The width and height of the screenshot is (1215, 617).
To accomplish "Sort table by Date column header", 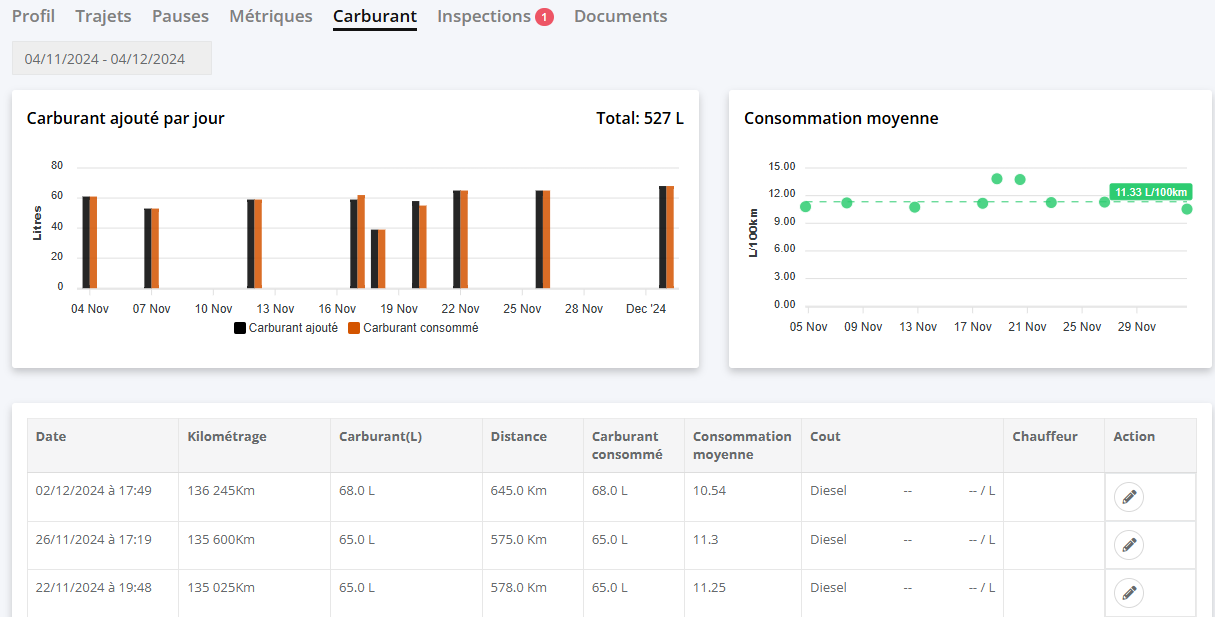I will [x=51, y=437].
